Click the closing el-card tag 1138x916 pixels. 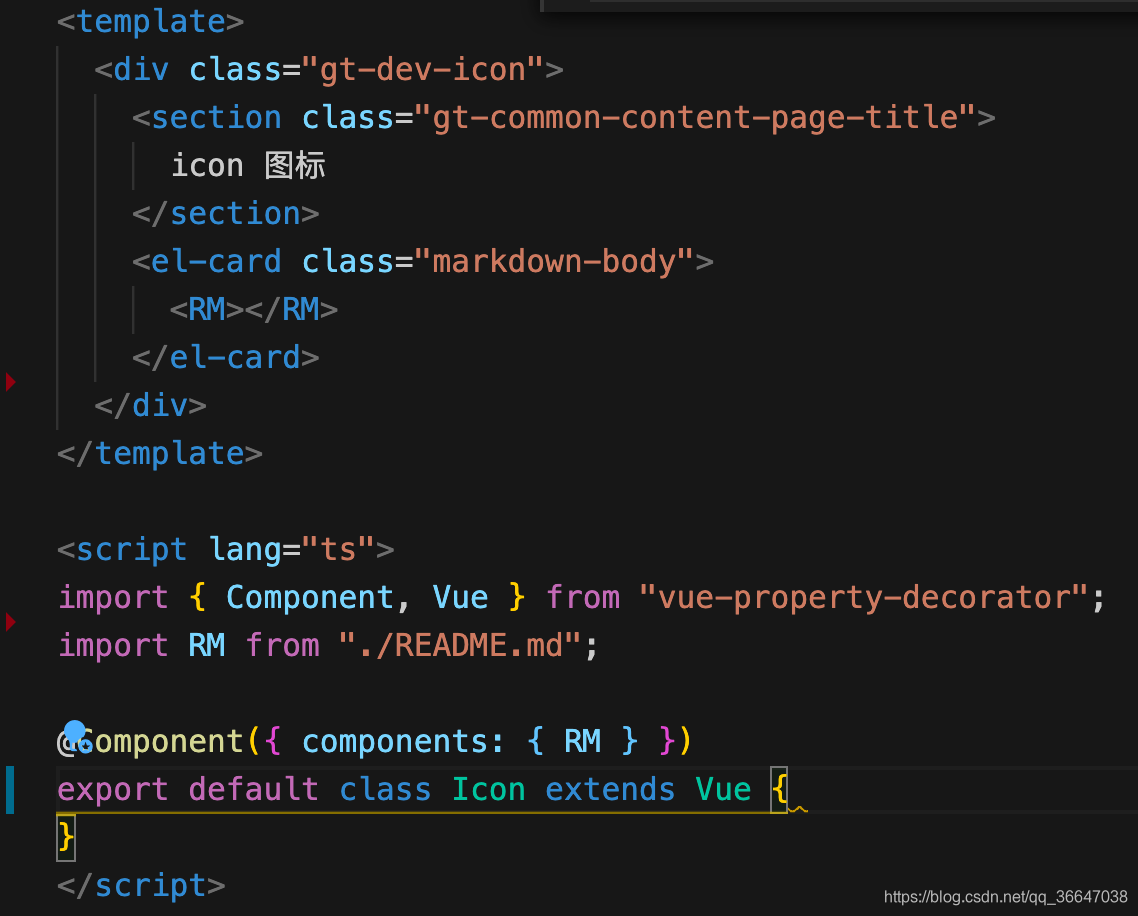click(x=226, y=357)
